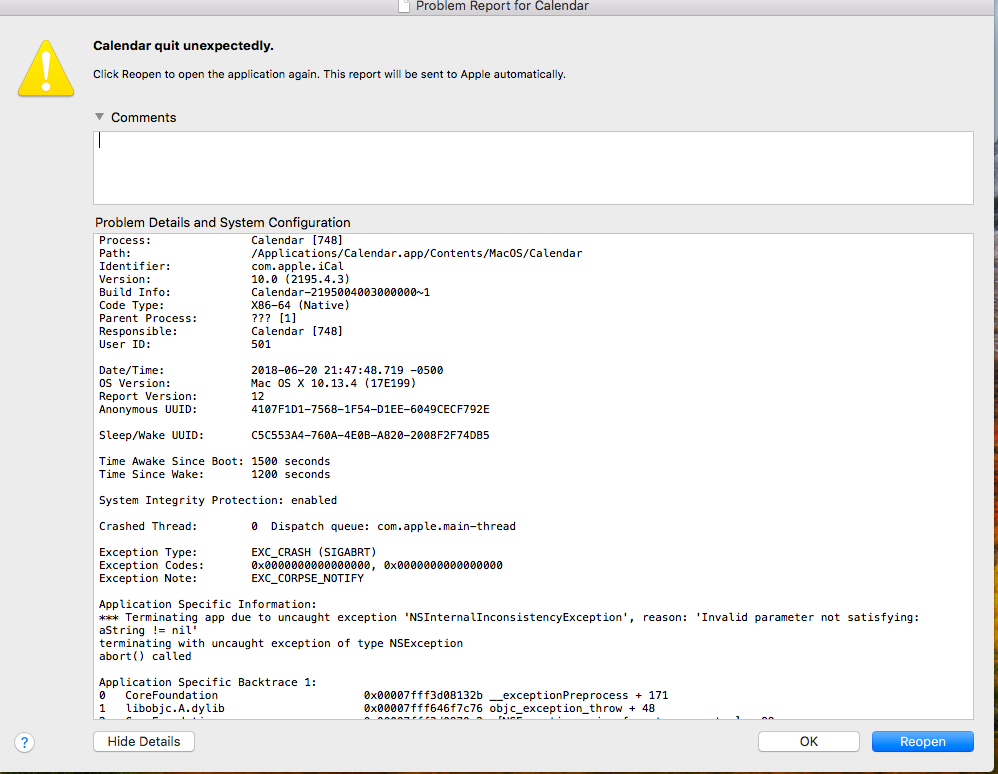
Task: Dismiss the report with the OK button
Action: pyautogui.click(x=808, y=742)
